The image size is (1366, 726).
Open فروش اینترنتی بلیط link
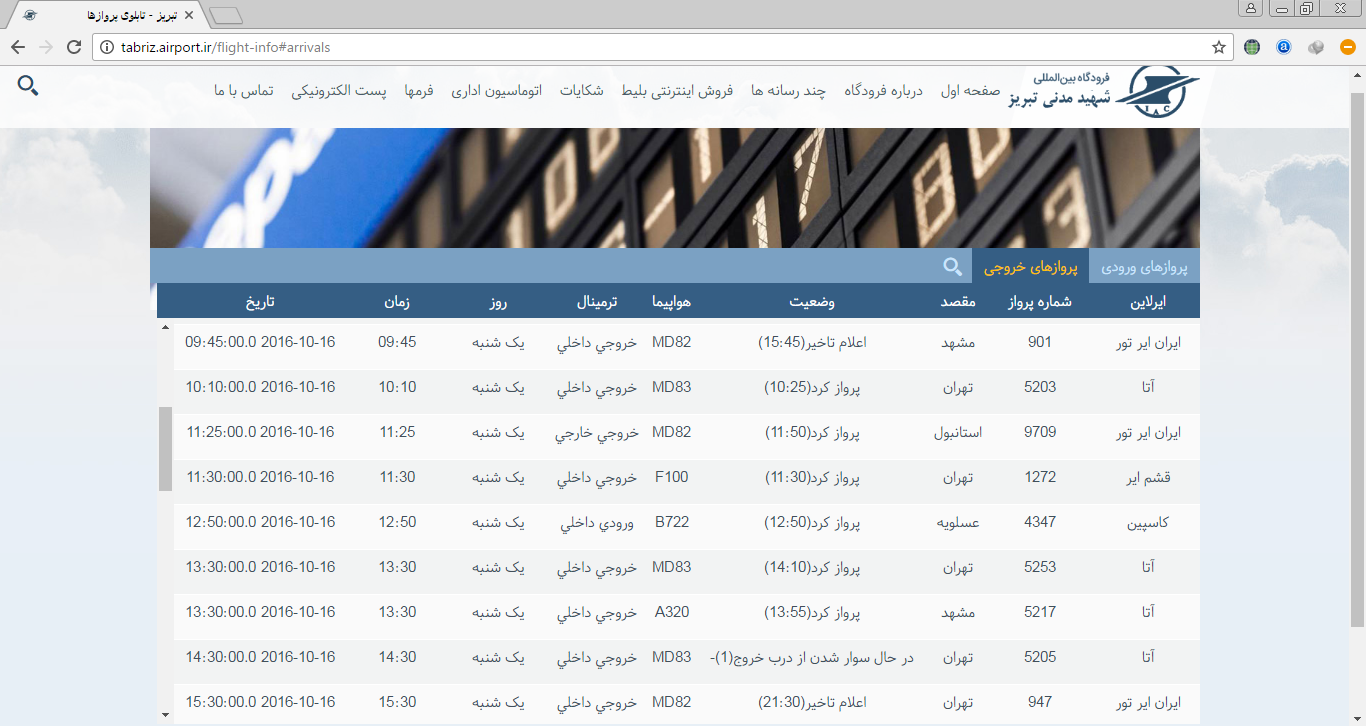(678, 91)
